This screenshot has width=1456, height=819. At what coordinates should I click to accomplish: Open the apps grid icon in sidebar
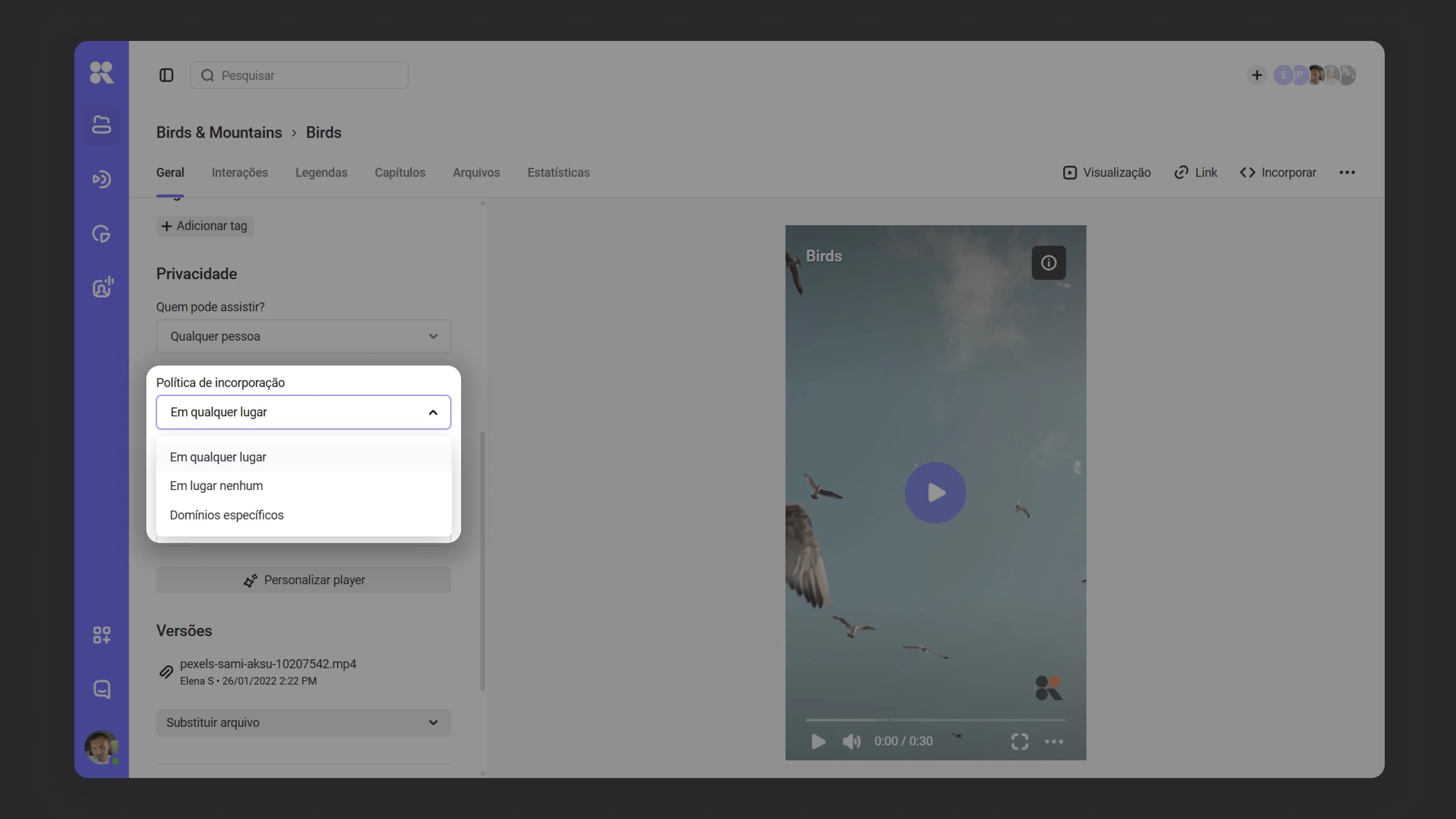coord(102,635)
